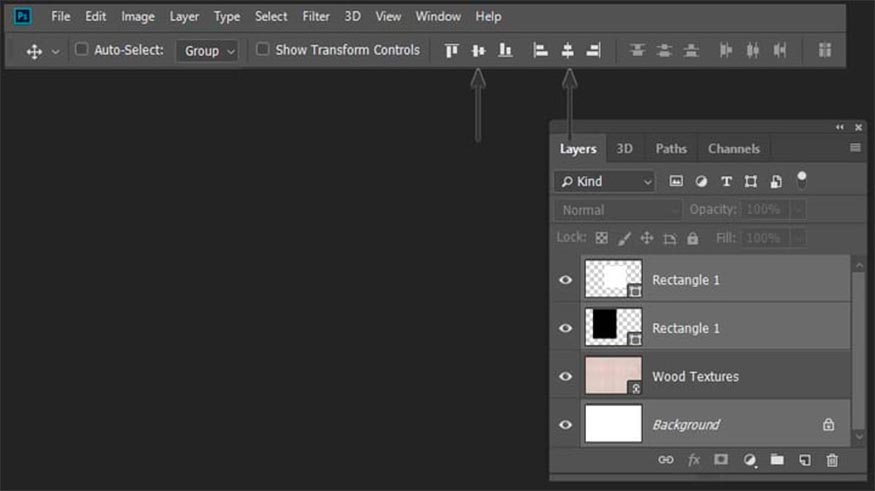The image size is (875, 491).
Task: Open the Type menu
Action: 227,17
